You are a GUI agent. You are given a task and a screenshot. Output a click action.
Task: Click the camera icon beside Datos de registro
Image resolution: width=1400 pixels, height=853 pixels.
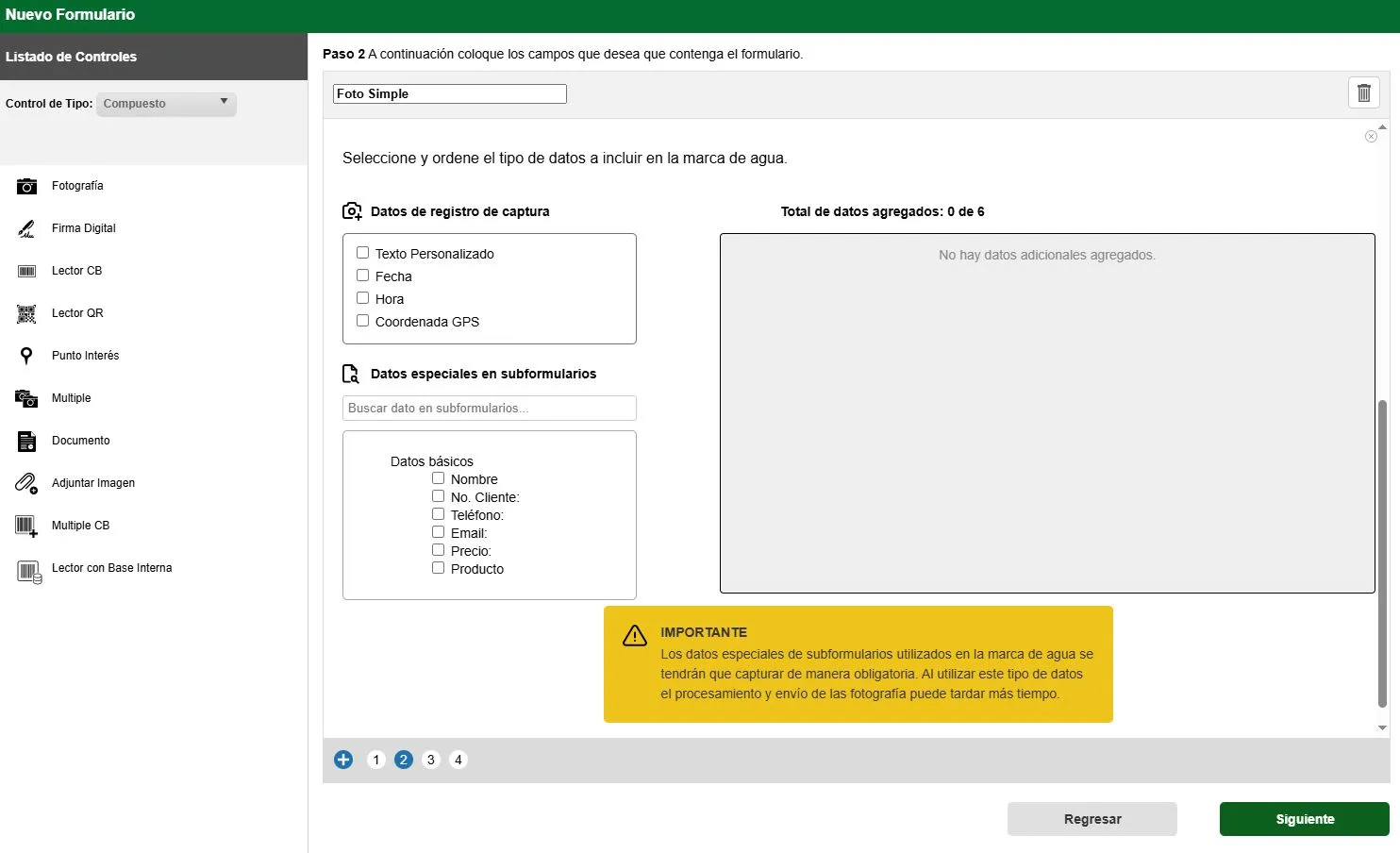click(352, 211)
